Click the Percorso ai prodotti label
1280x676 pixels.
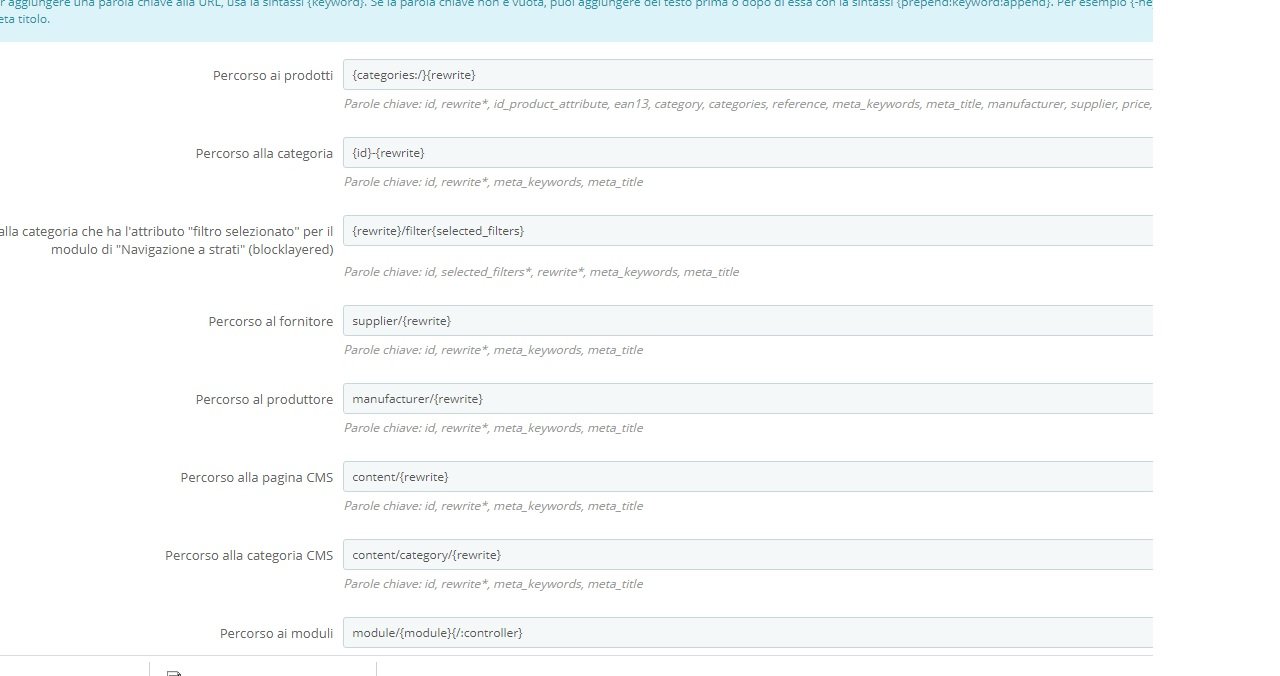(273, 76)
